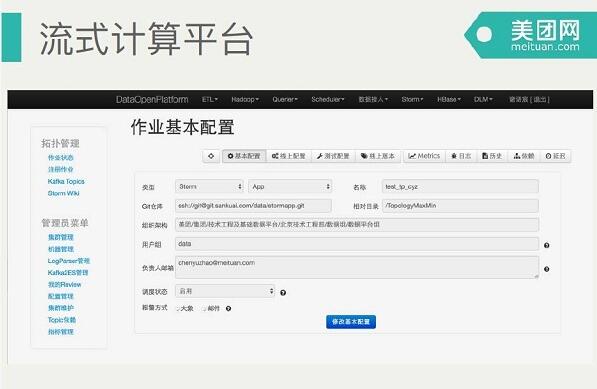Click the blue 修改基本配置 button
Viewport: 597px width, 389px height.
pos(351,322)
